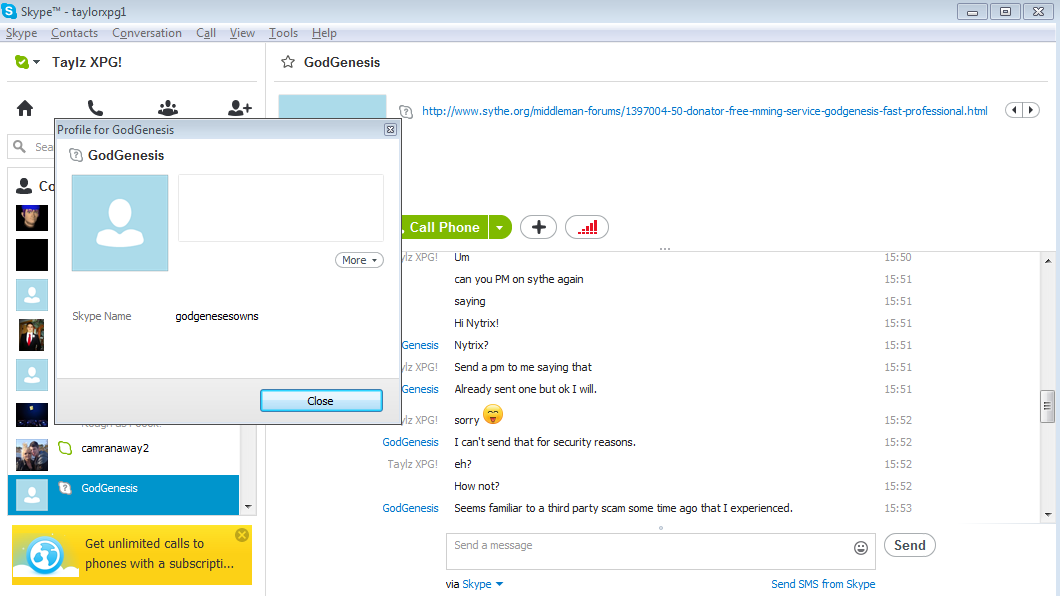Close the Profile for GodGenesis dialog via X
The height and width of the screenshot is (596, 1060).
[390, 130]
